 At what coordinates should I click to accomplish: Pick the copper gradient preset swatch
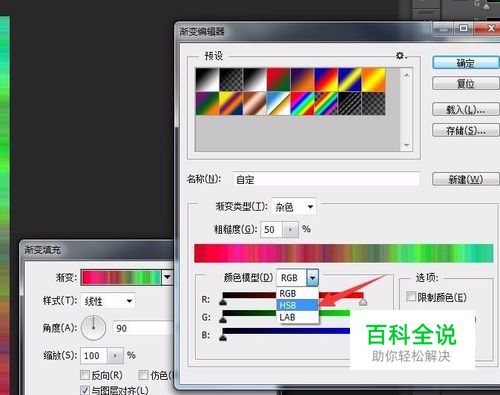coord(255,104)
